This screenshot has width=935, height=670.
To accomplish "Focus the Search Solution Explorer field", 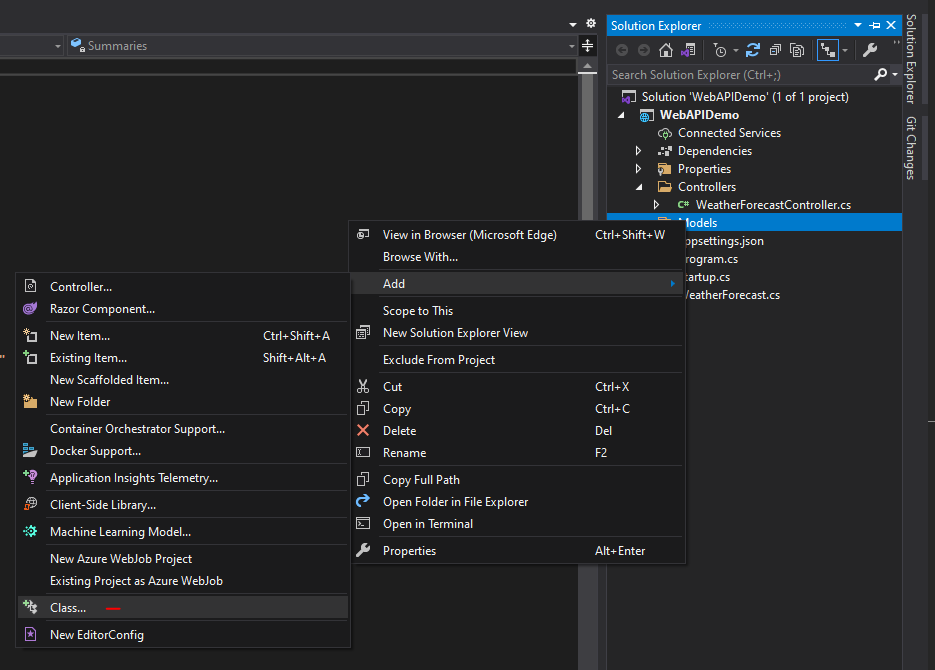I will click(x=741, y=75).
